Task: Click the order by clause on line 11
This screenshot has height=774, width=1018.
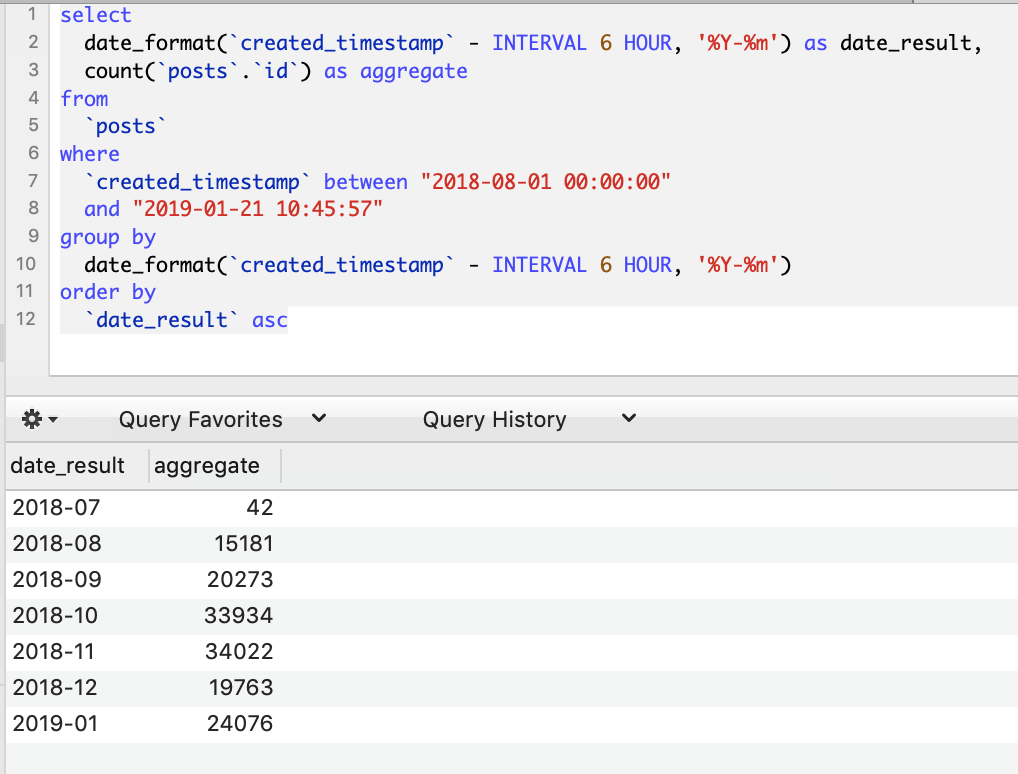Action: 109,291
